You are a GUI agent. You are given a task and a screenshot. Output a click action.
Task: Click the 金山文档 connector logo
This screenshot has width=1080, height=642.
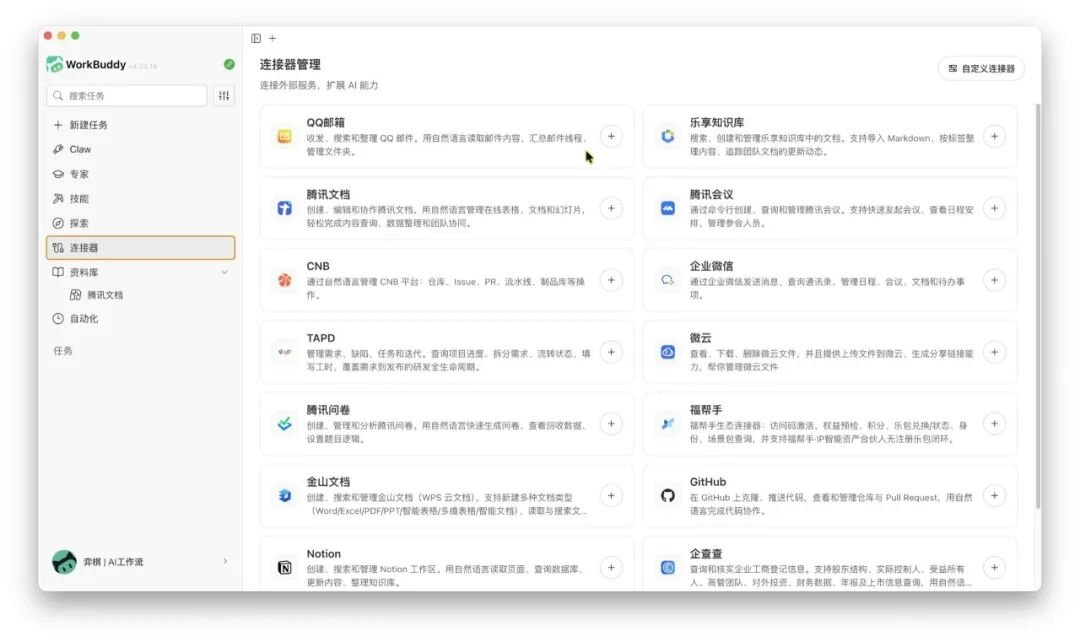284,496
